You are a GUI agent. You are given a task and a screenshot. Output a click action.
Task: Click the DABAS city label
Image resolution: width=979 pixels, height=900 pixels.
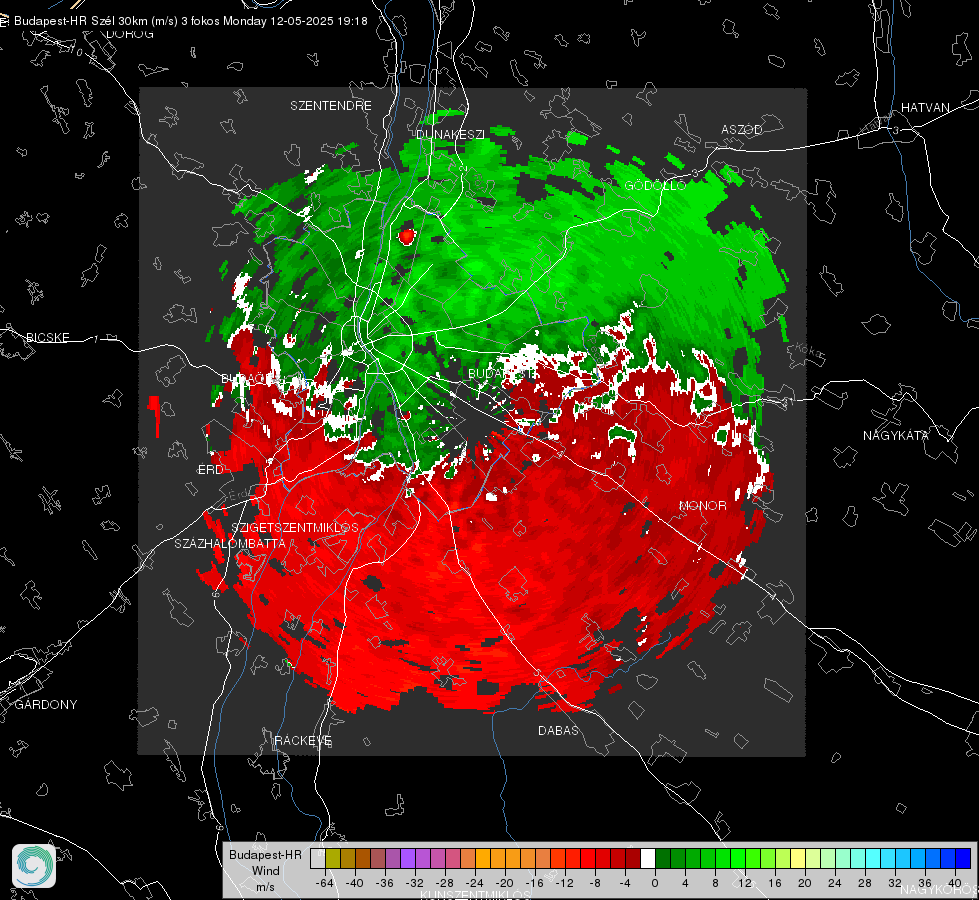point(558,730)
